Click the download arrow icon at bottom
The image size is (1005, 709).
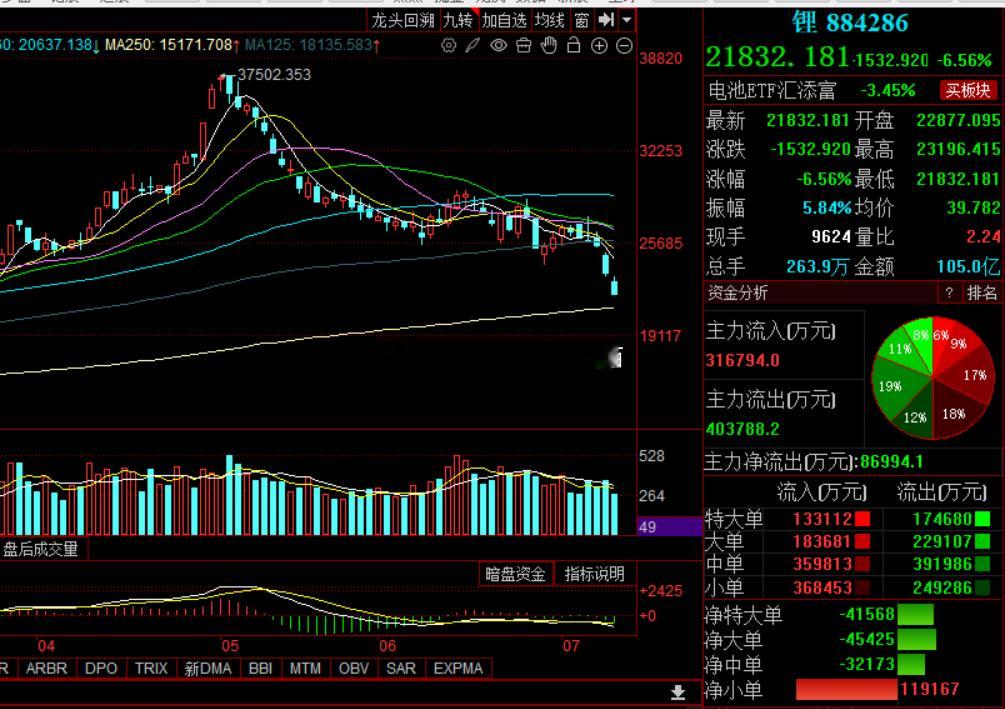678,692
